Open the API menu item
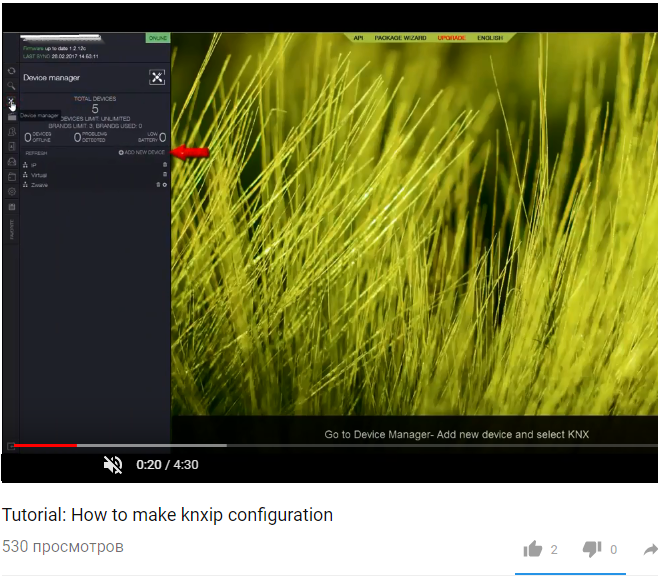The height and width of the screenshot is (582, 658). point(358,38)
